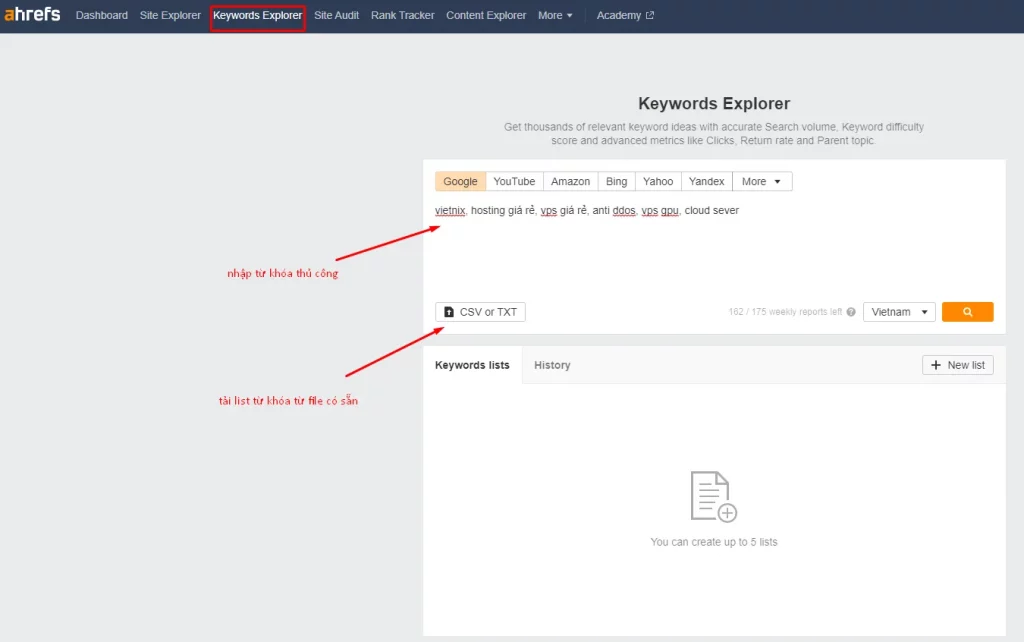Click 'You can create up to 5 lists' text
Image resolution: width=1024 pixels, height=642 pixels.
coord(714,542)
